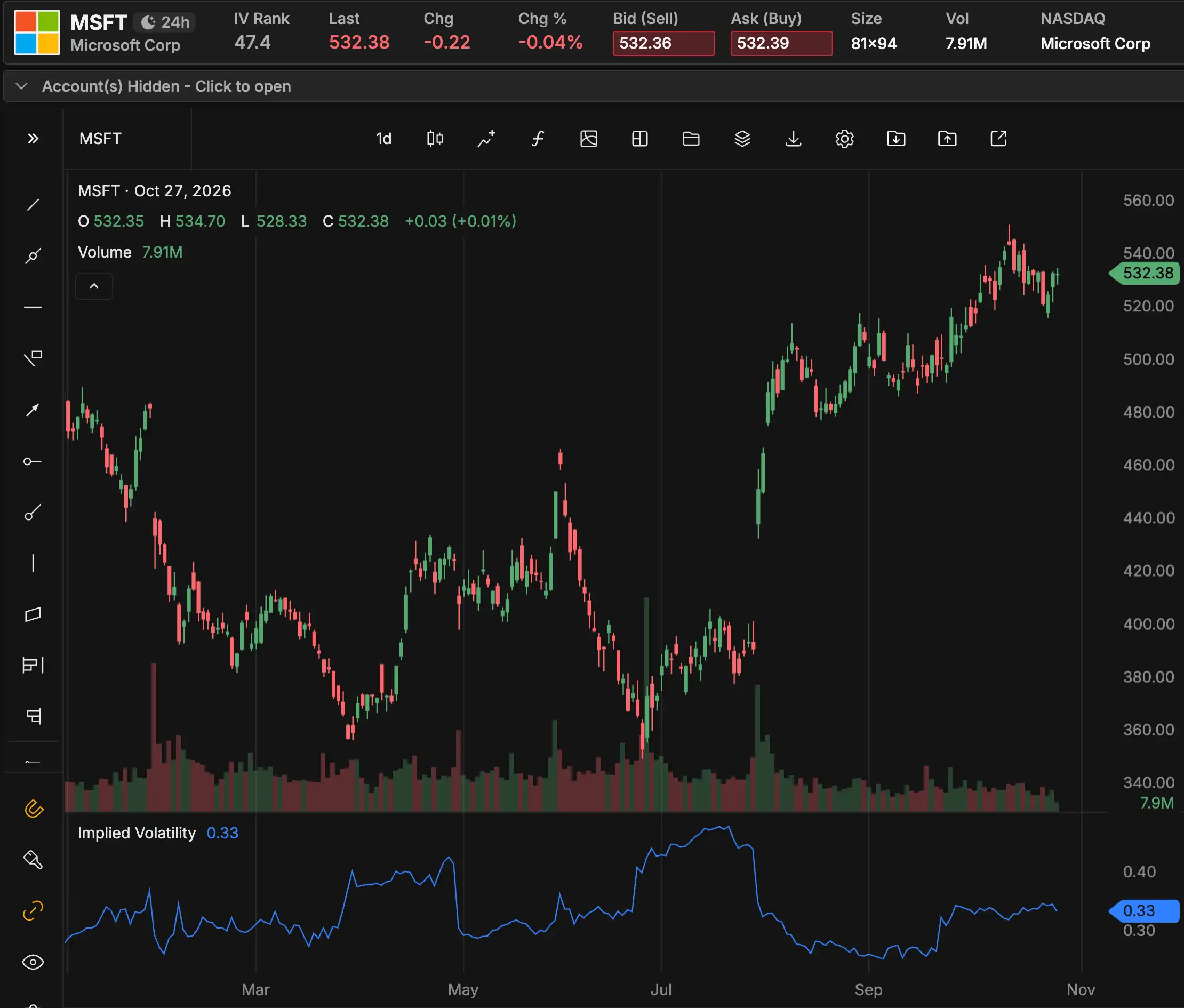Expand the hidden accounts panel
This screenshot has width=1184, height=1008.
(593, 86)
